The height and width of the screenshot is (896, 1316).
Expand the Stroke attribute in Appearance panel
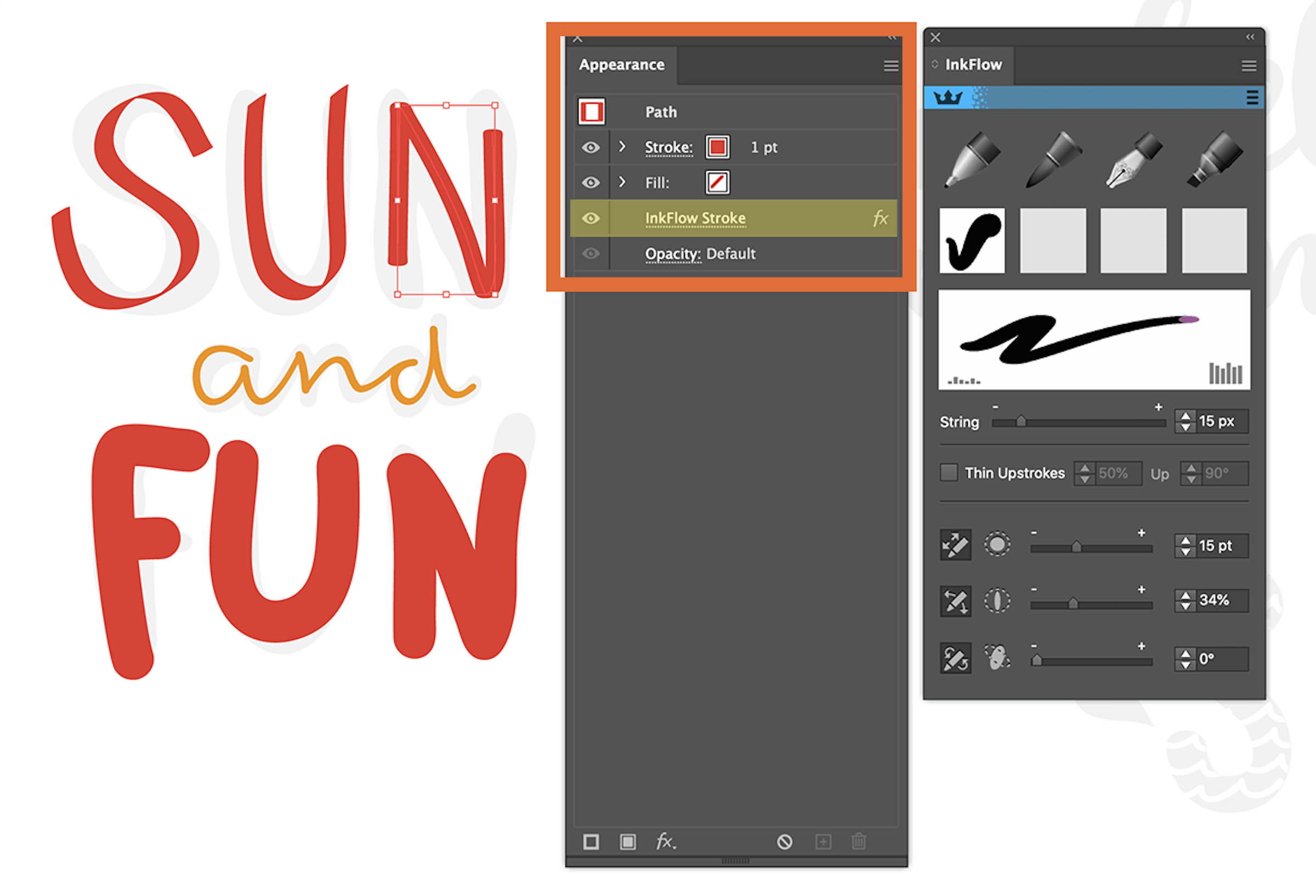coord(623,147)
